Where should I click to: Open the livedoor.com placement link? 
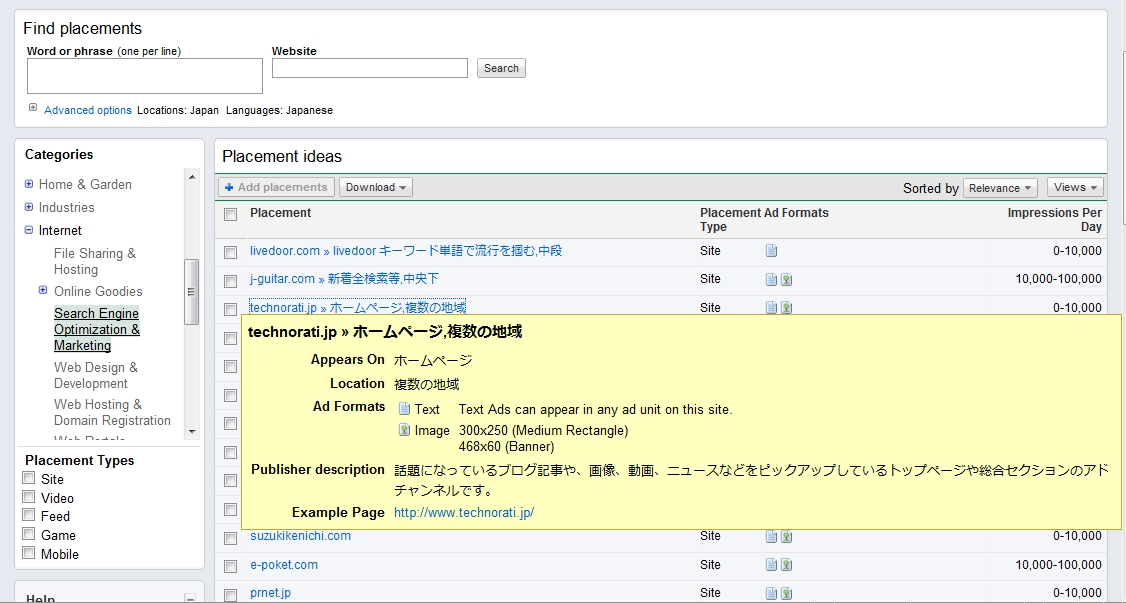click(406, 251)
